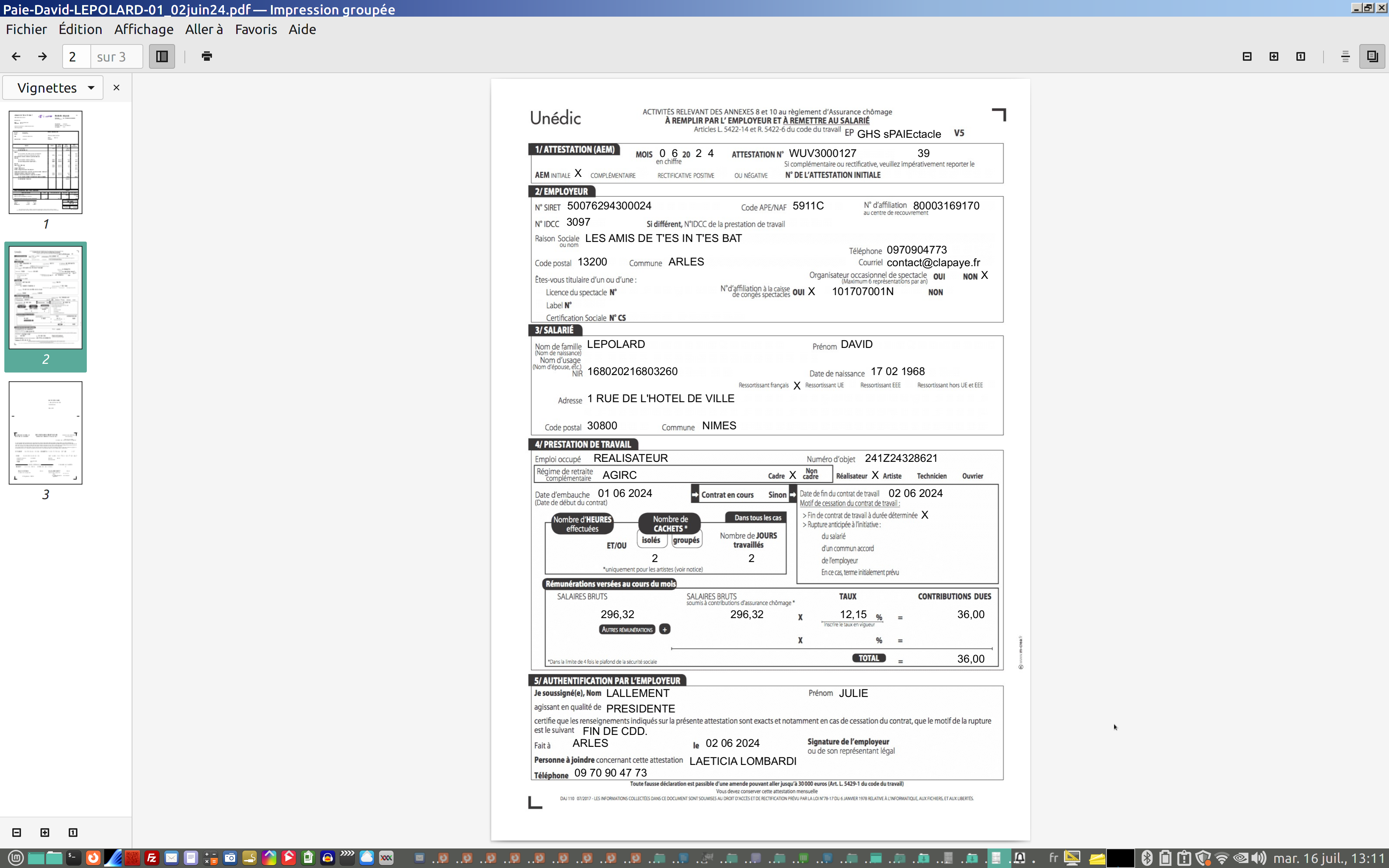The height and width of the screenshot is (868, 1389).
Task: Shrink thumbnails with sidebar bottom minus icon
Action: point(17,833)
